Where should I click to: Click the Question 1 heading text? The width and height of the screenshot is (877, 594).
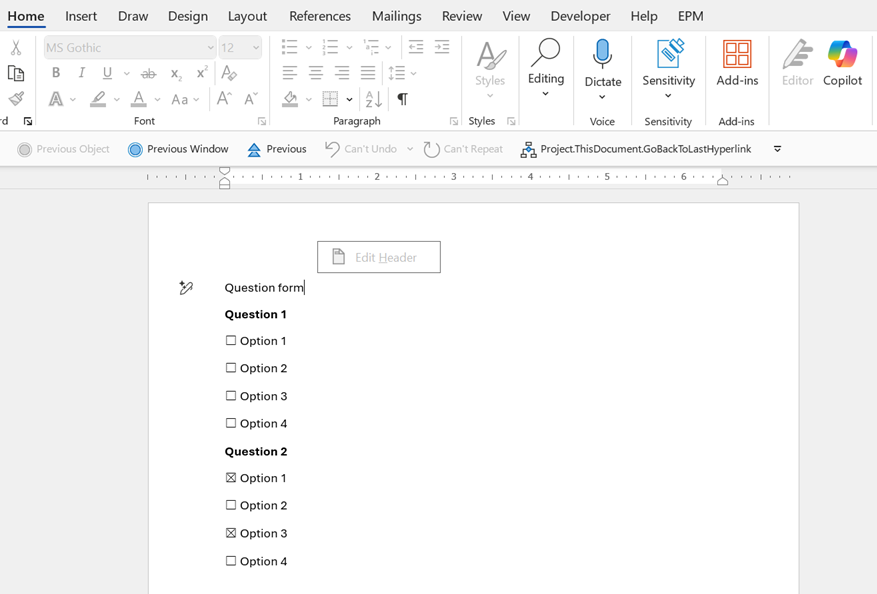click(x=255, y=314)
